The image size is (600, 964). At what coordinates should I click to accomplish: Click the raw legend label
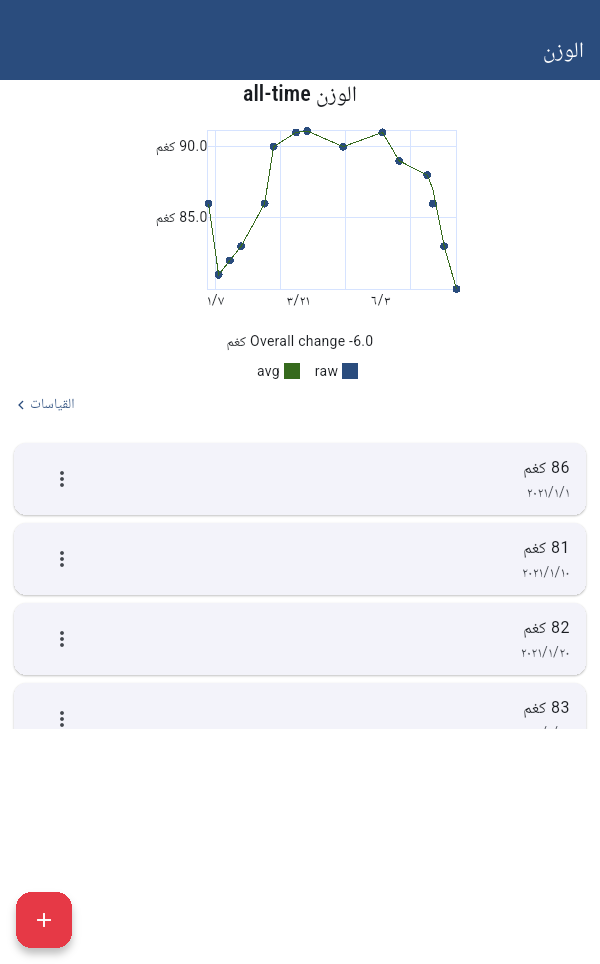click(x=326, y=371)
